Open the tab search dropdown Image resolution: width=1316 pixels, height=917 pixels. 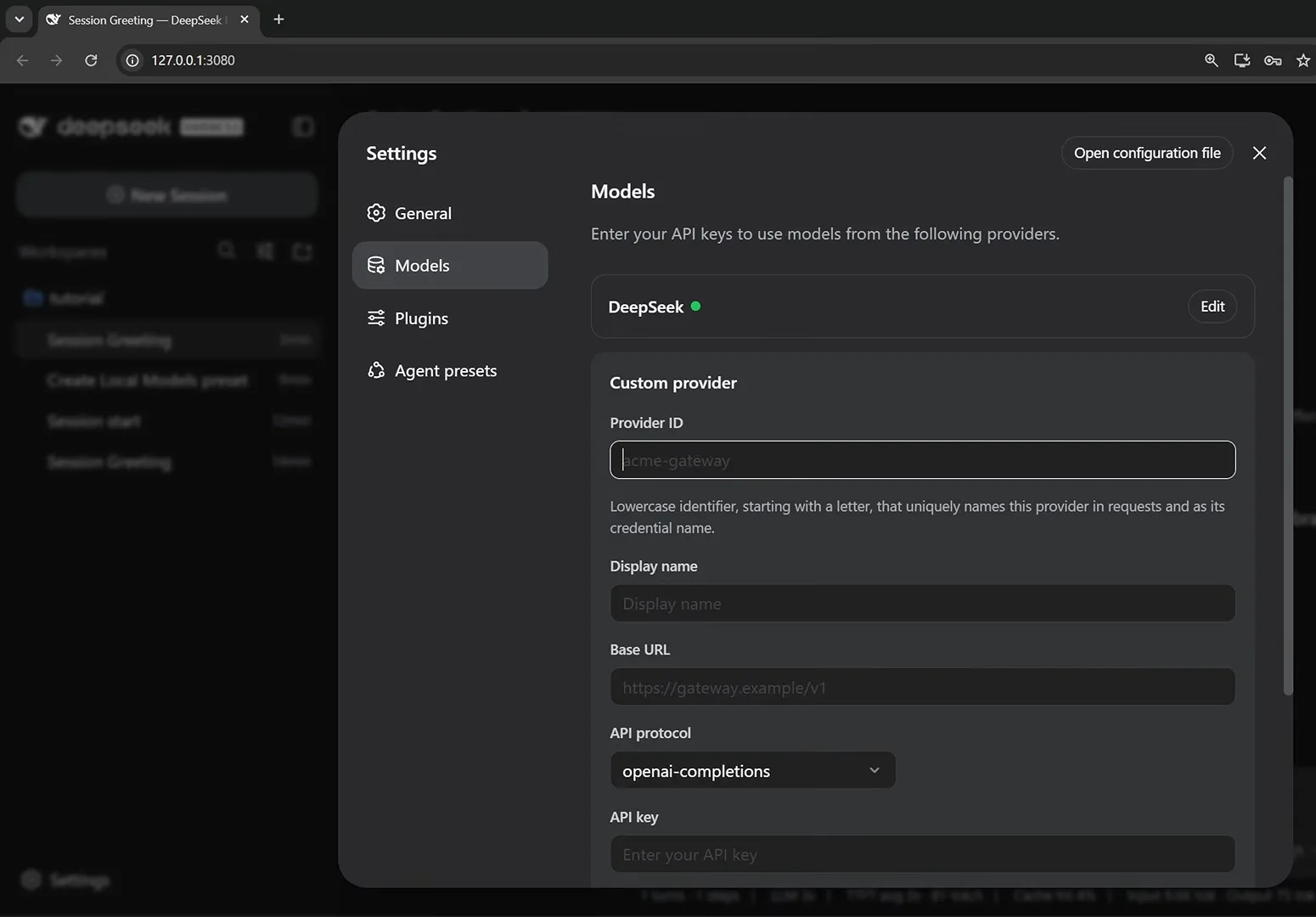19,19
